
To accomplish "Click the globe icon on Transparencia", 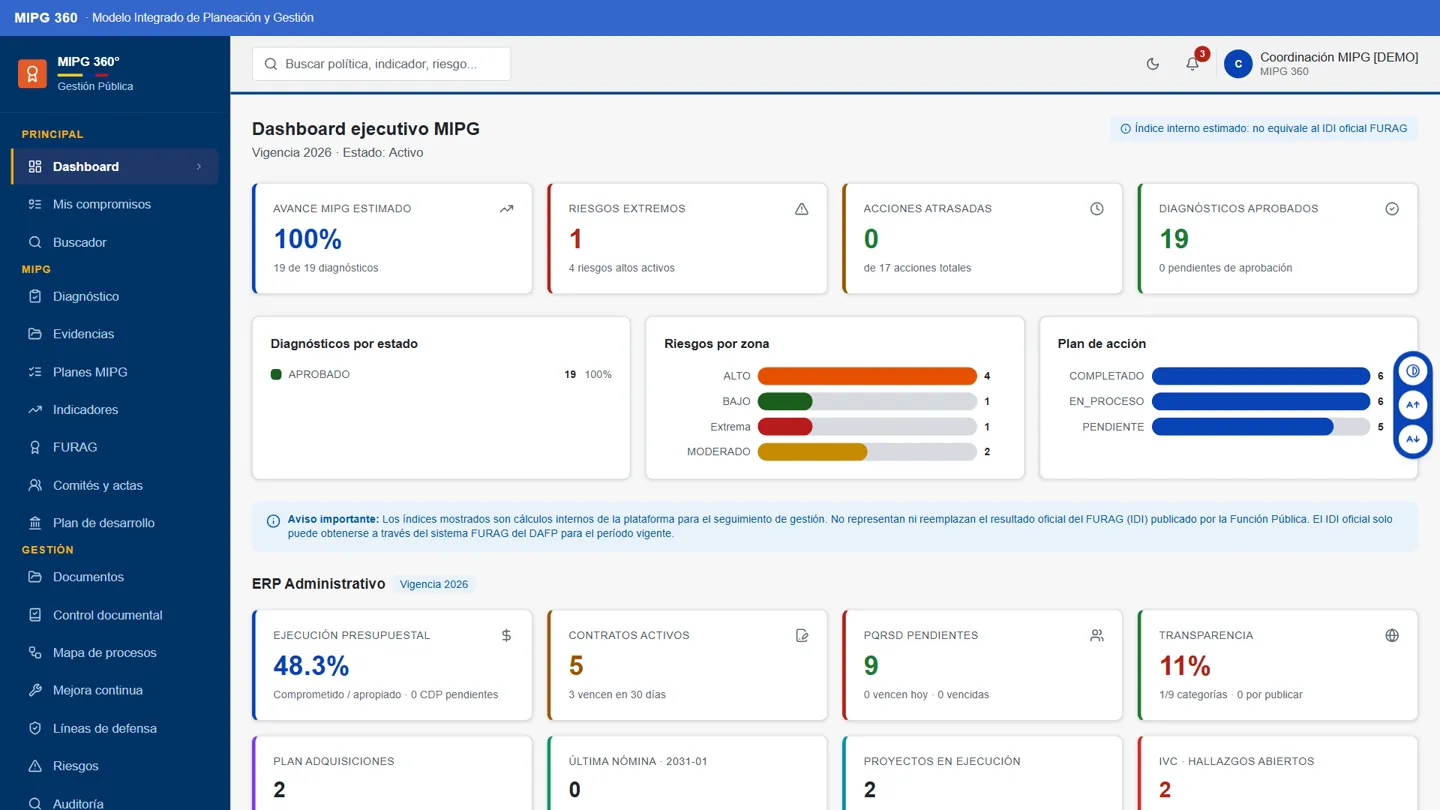I will [x=1392, y=635].
